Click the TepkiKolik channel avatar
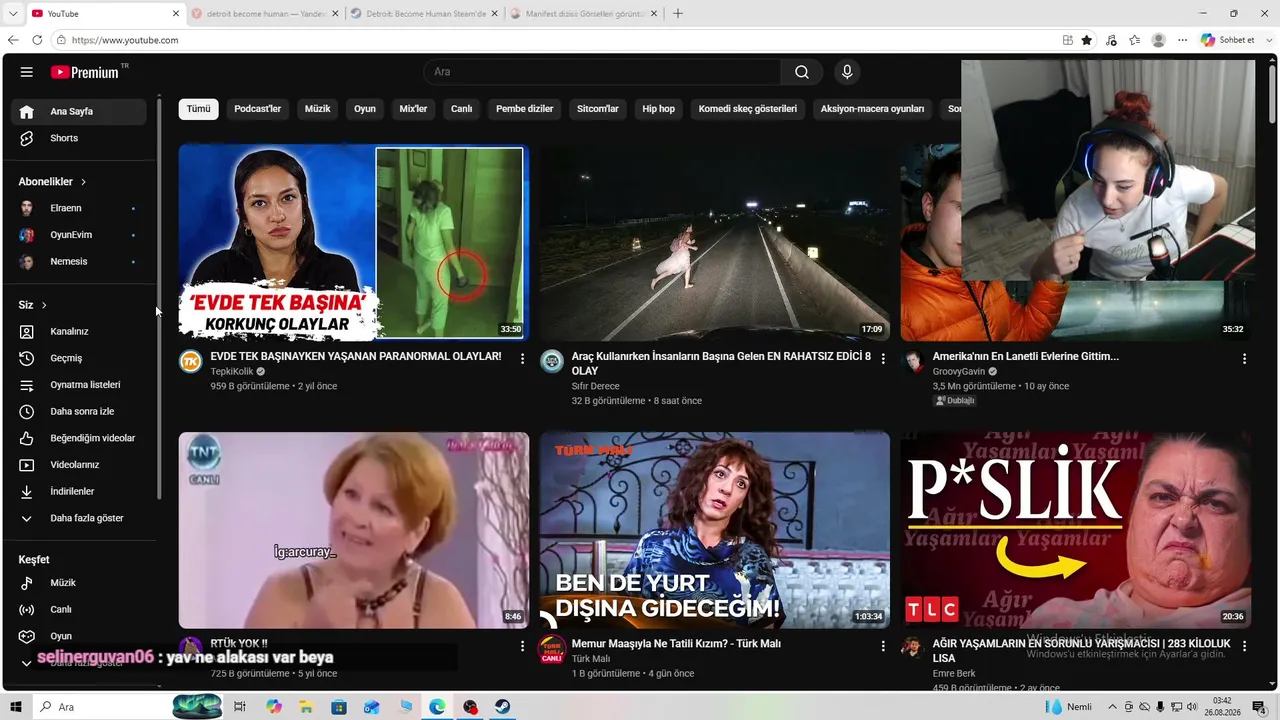 tap(190, 362)
